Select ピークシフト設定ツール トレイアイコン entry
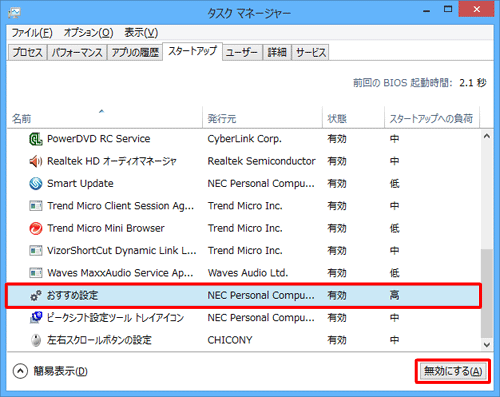This screenshot has width=500, height=397. click(115, 317)
